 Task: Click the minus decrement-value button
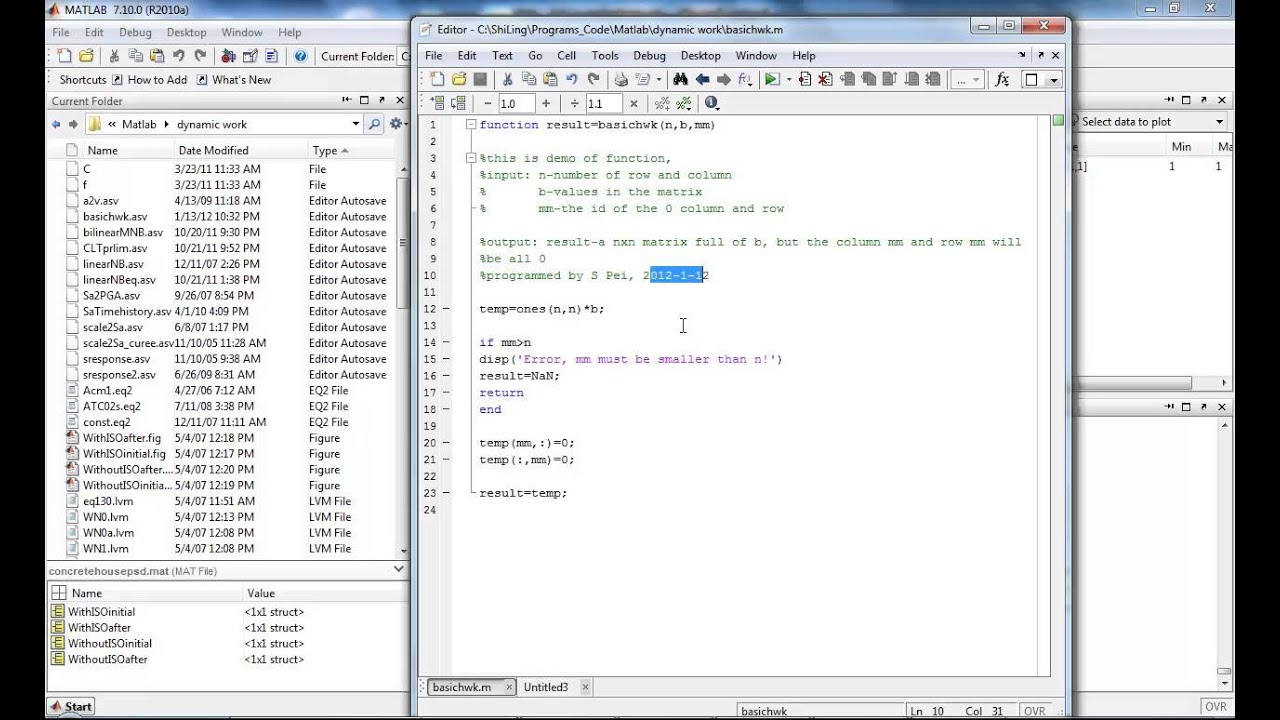point(488,103)
